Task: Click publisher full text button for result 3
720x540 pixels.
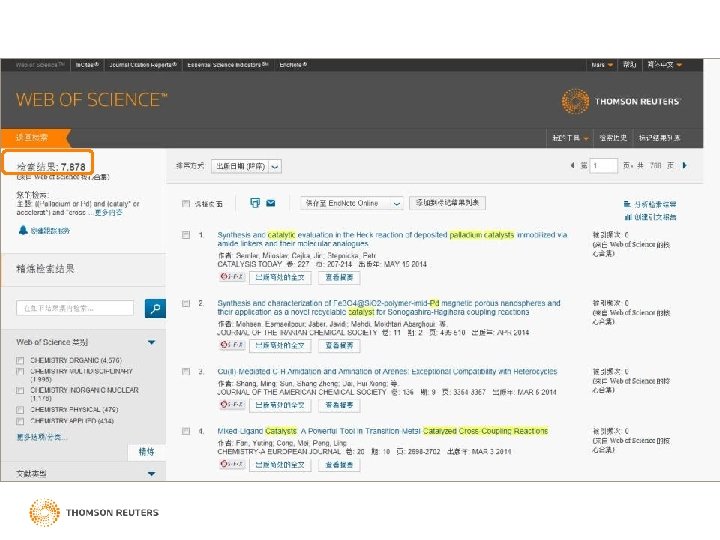Action: coord(280,405)
